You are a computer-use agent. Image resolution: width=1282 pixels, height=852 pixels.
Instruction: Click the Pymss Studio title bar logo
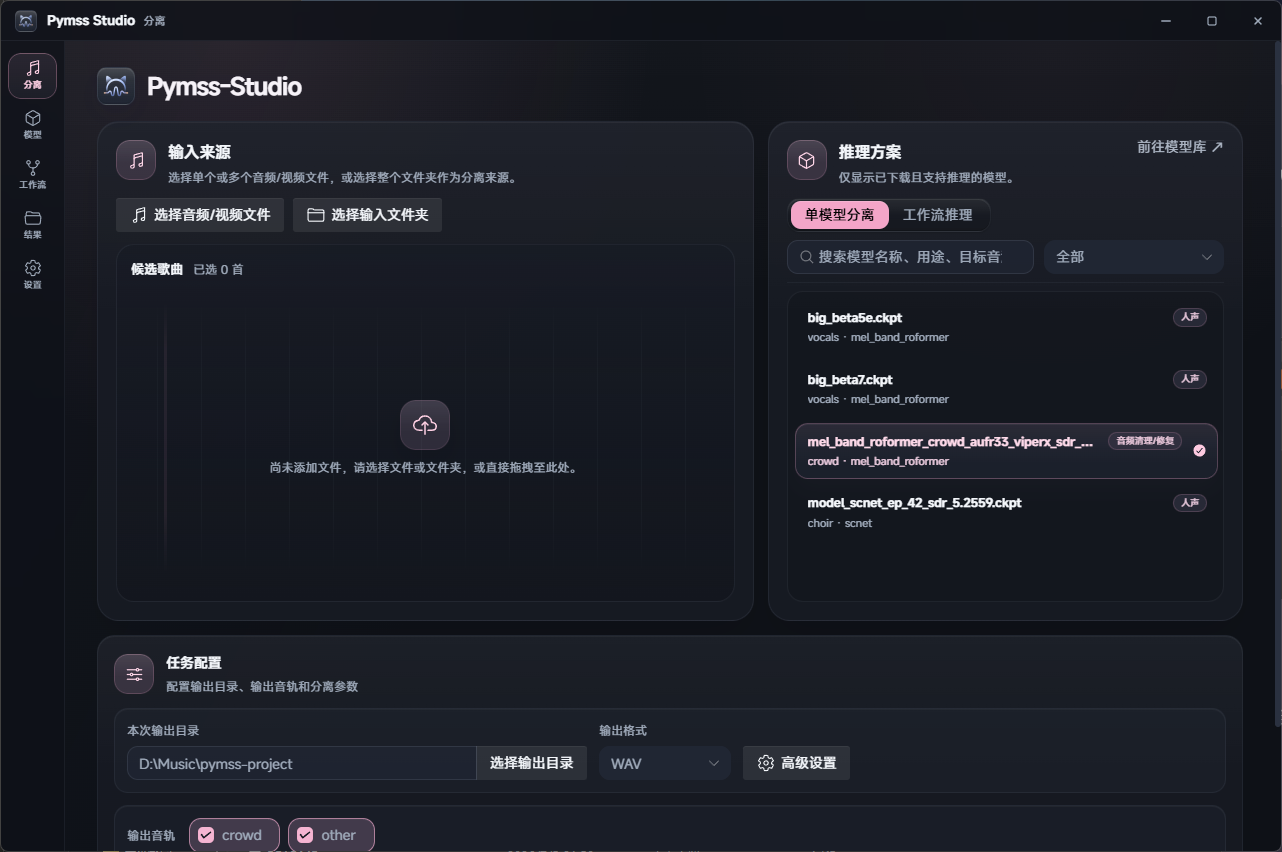(x=26, y=21)
